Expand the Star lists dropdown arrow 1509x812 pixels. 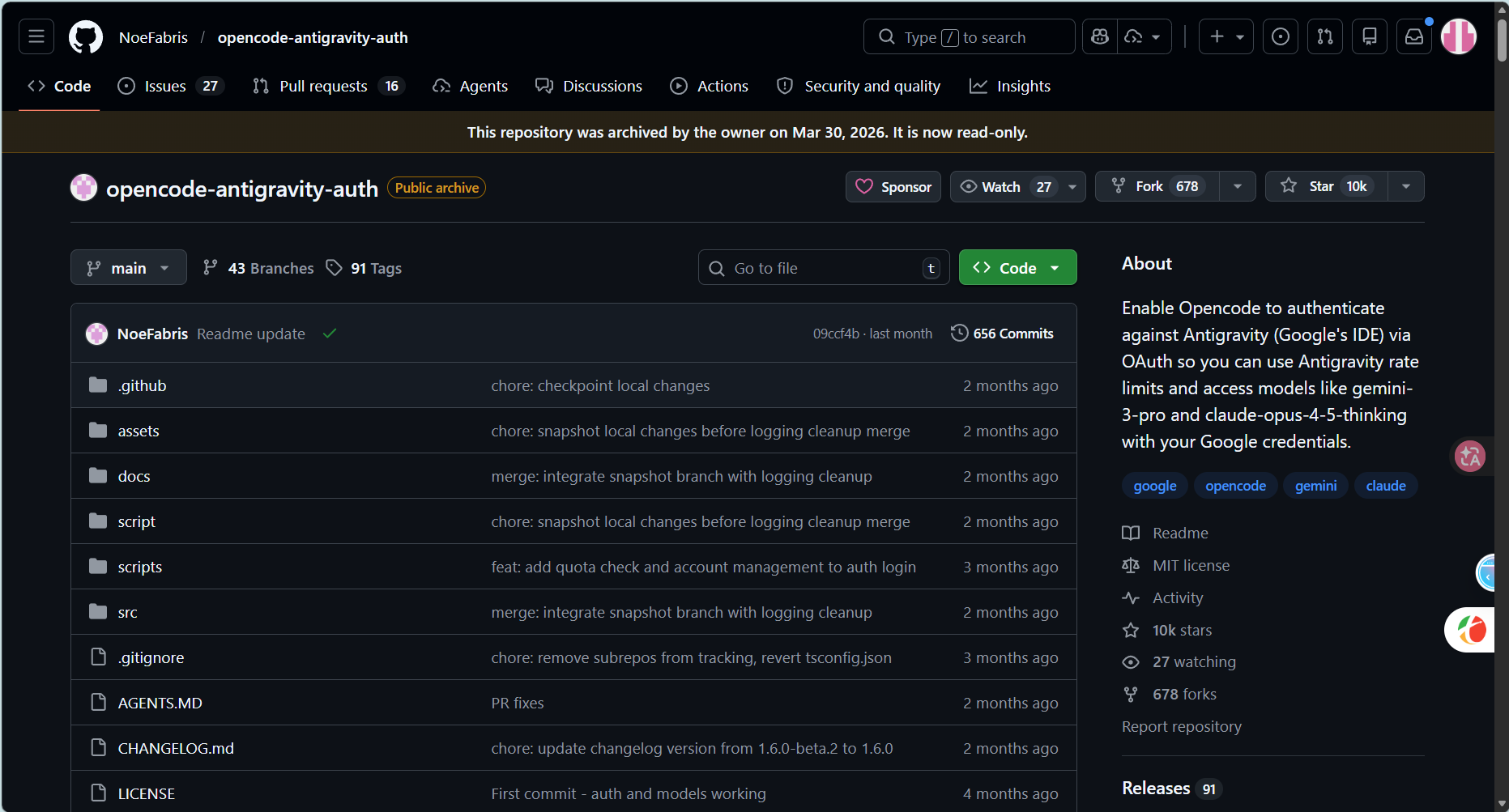1406,186
